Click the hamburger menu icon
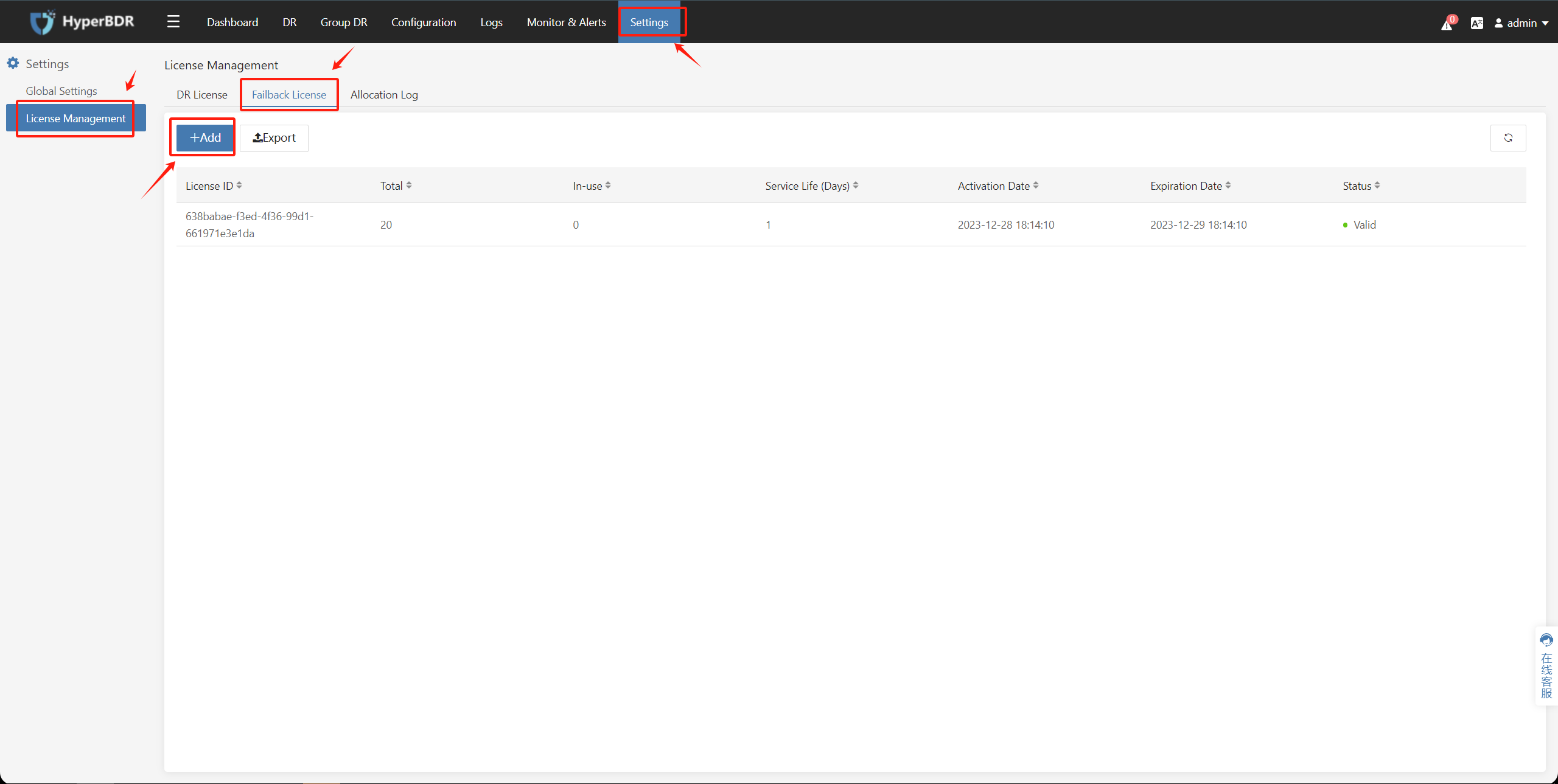Screen dimensions: 1558x784 (x=173, y=23)
